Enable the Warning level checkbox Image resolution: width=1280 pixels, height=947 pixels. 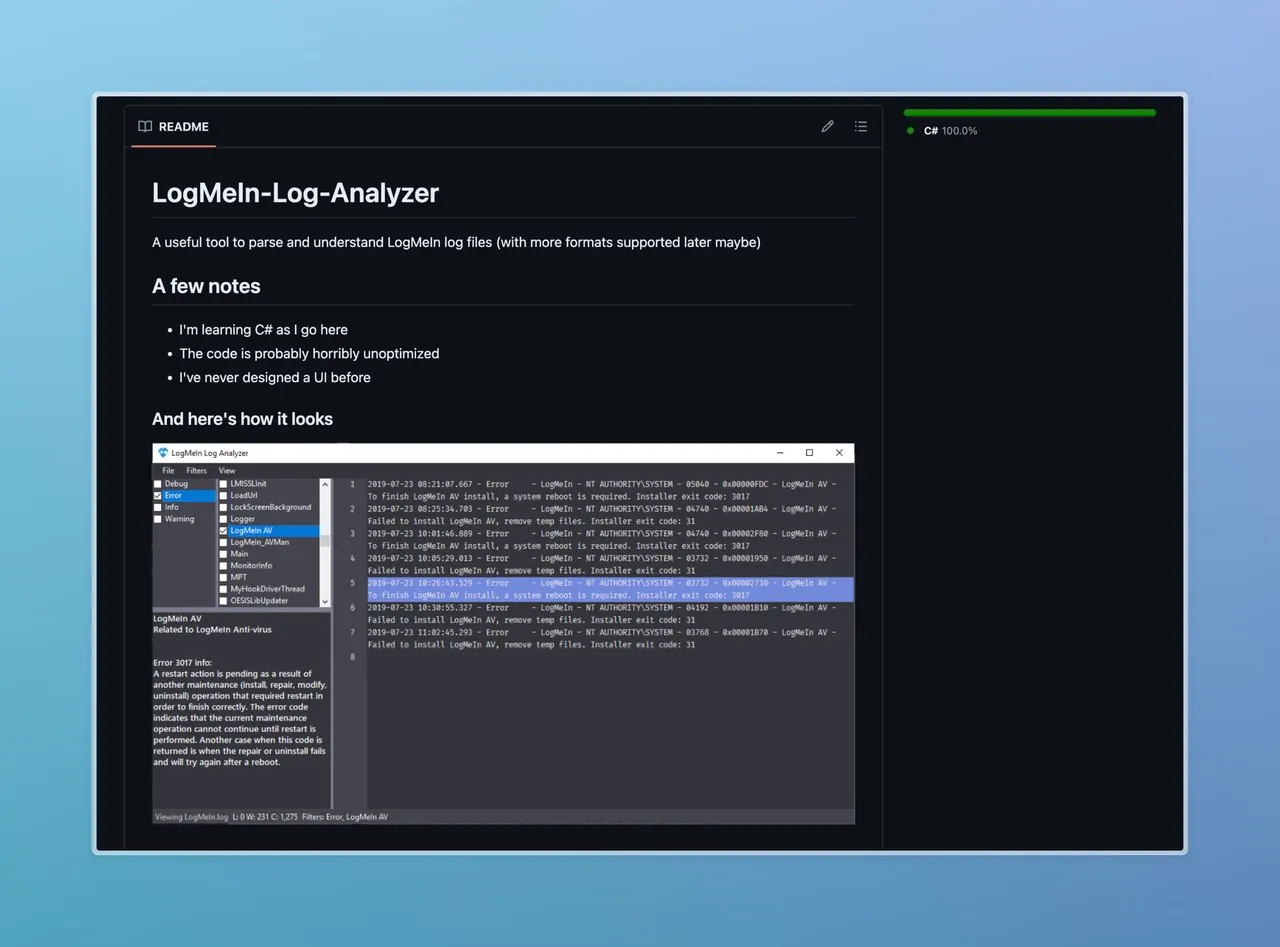tap(158, 519)
